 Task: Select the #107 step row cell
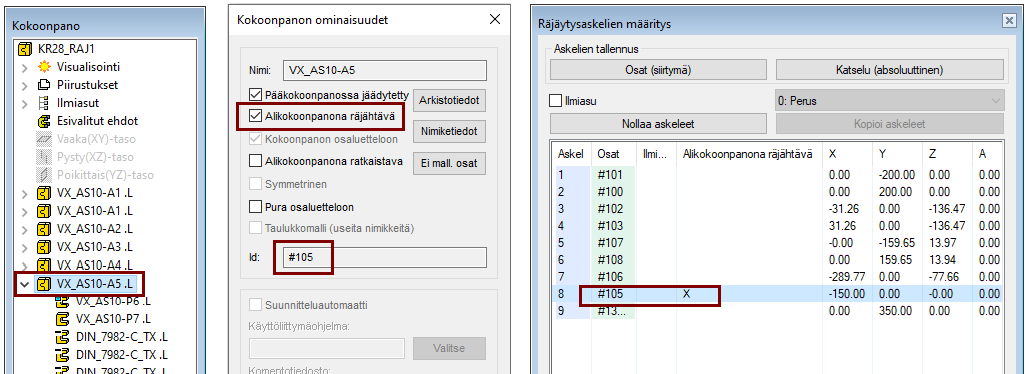coord(614,243)
